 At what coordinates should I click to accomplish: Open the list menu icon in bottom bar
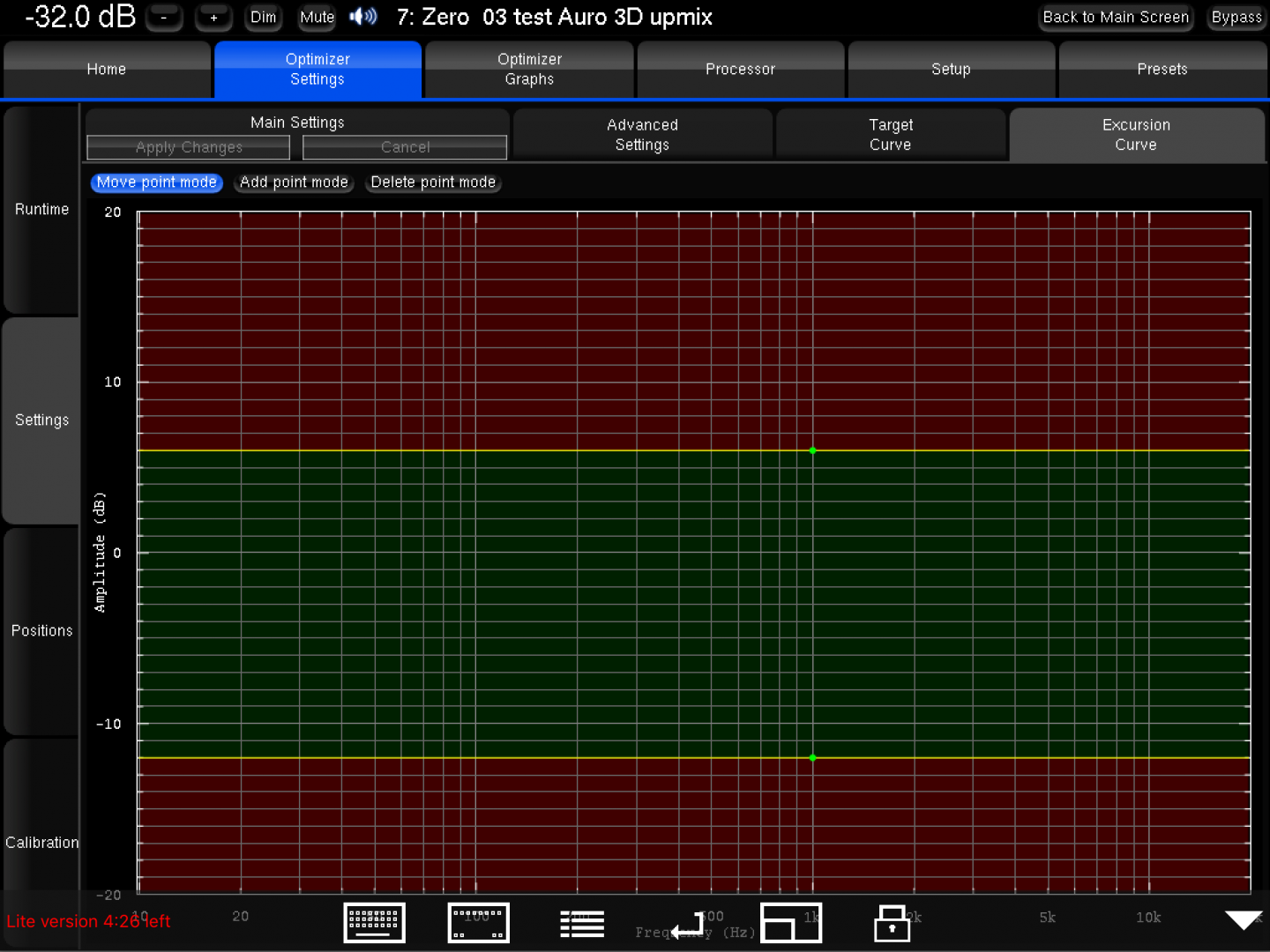click(582, 924)
